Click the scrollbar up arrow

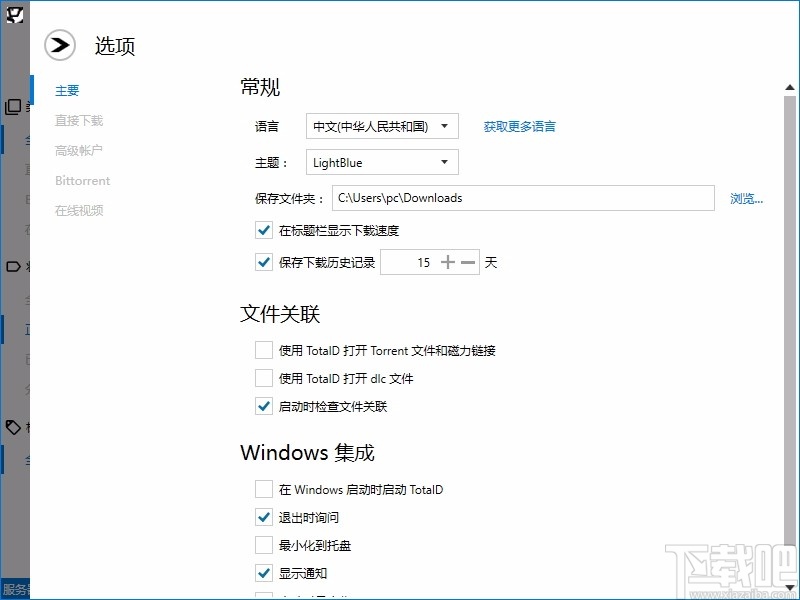point(788,87)
